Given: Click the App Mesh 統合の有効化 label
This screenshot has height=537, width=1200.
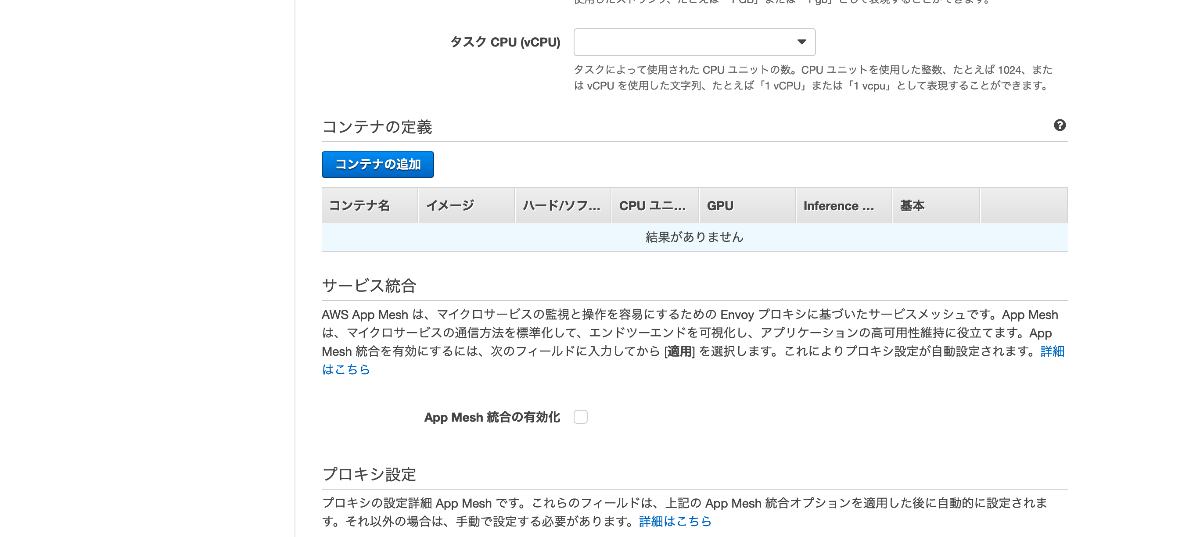Looking at the screenshot, I should 492,417.
